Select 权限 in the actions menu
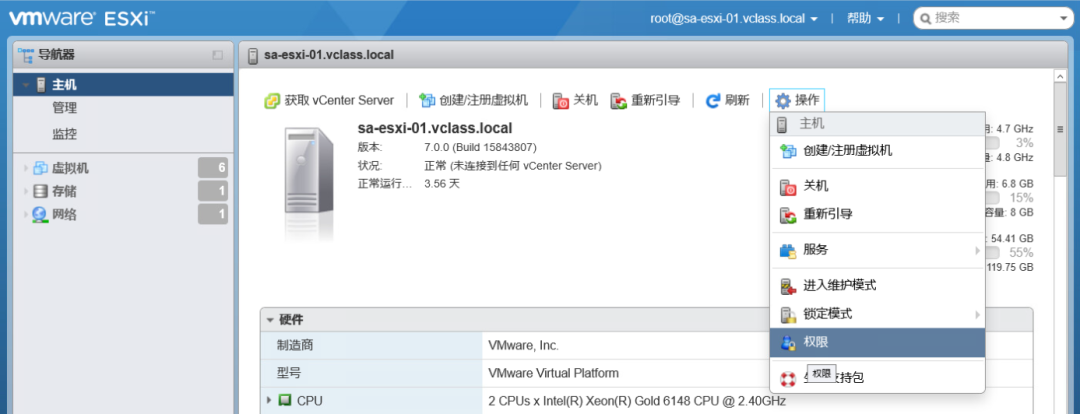 pos(816,342)
